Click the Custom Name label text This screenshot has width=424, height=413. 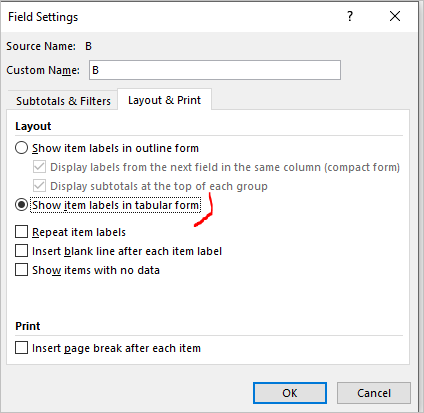coord(43,70)
